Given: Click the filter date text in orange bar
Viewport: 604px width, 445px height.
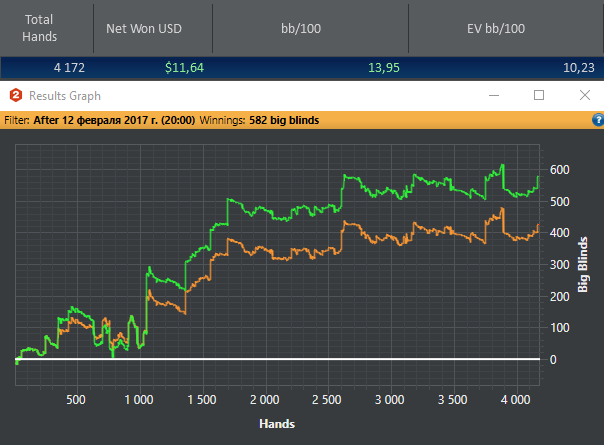Looking at the screenshot, I should [114, 120].
